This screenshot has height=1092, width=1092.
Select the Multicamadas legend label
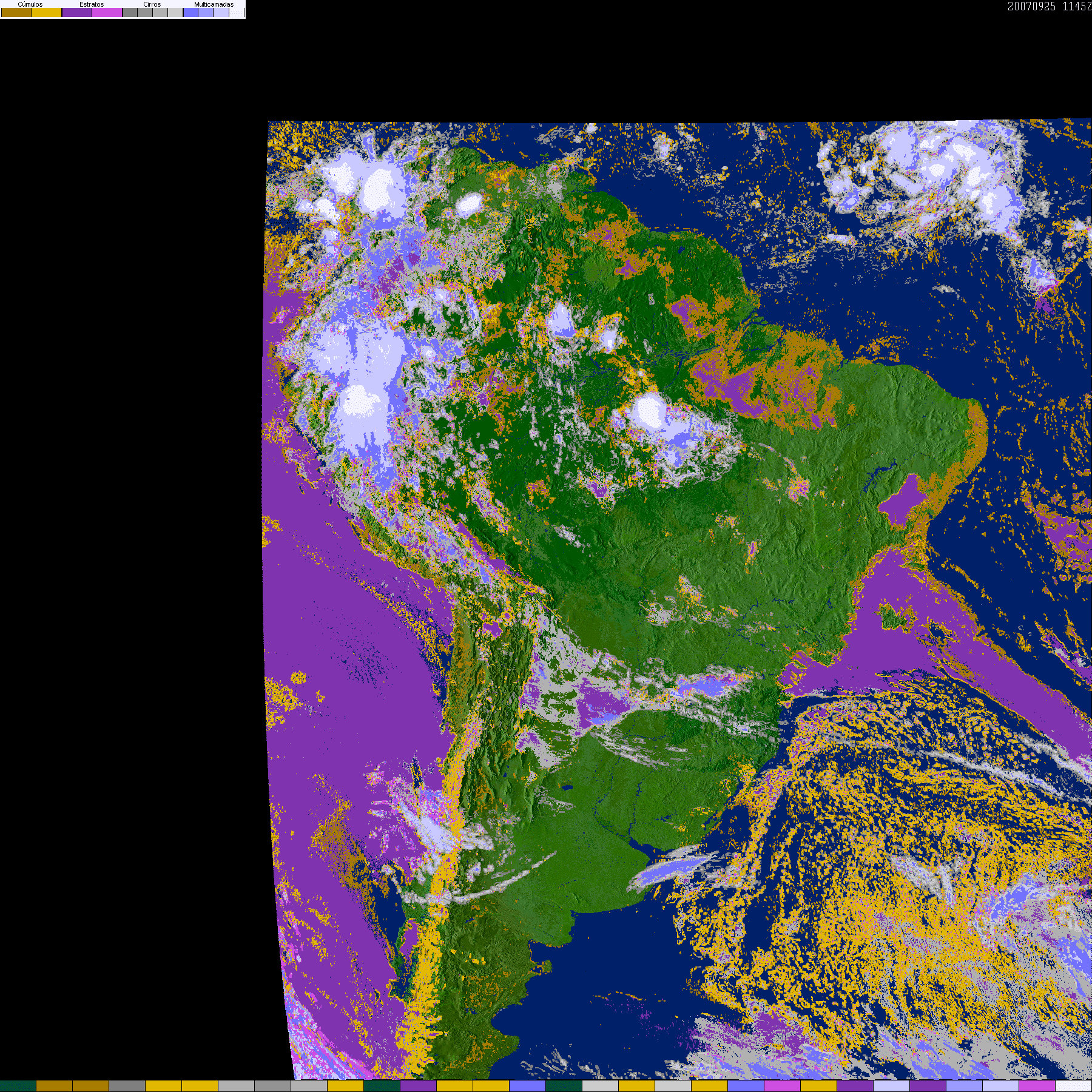pos(214,4)
